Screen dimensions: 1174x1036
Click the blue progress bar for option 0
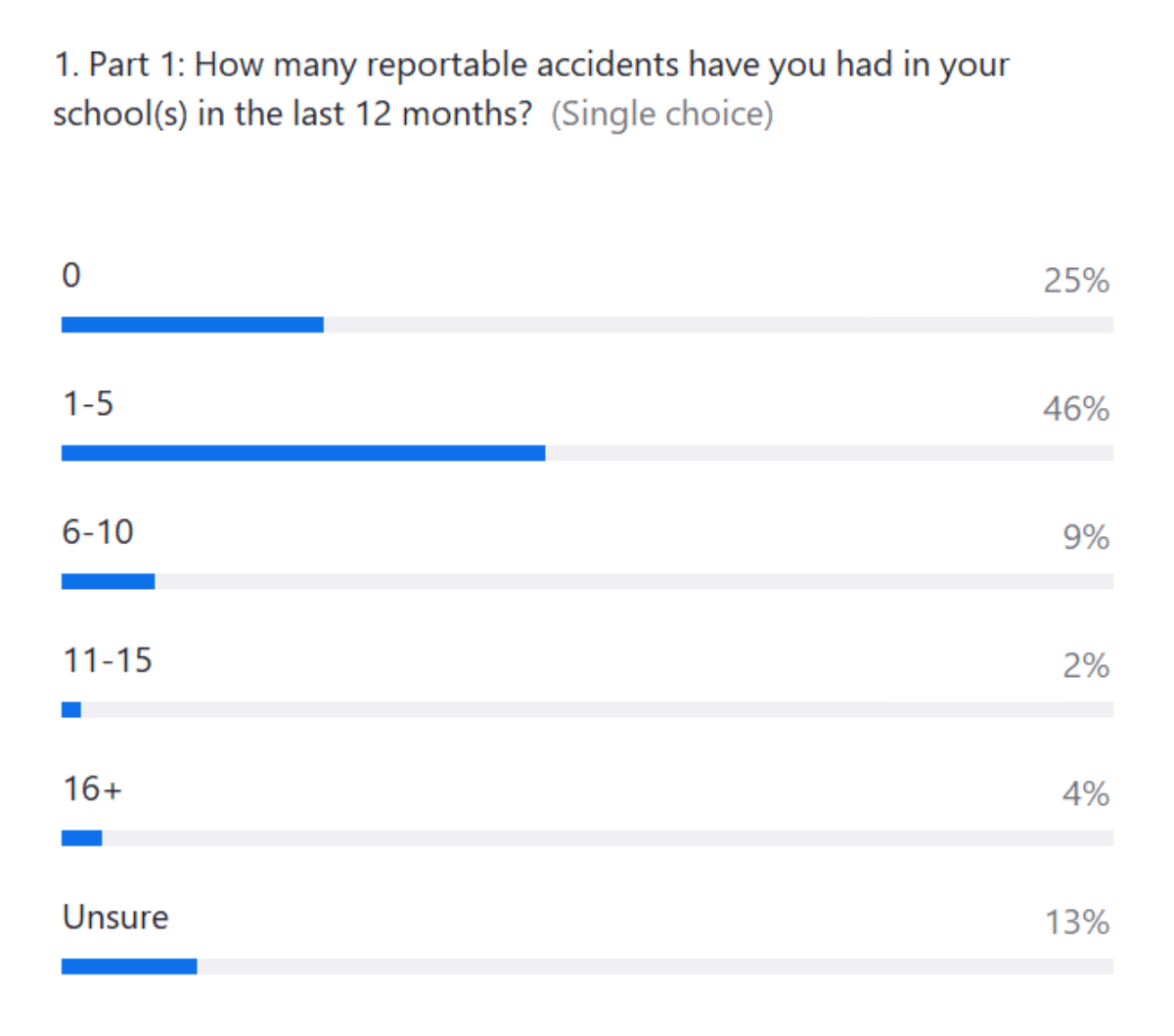point(192,325)
